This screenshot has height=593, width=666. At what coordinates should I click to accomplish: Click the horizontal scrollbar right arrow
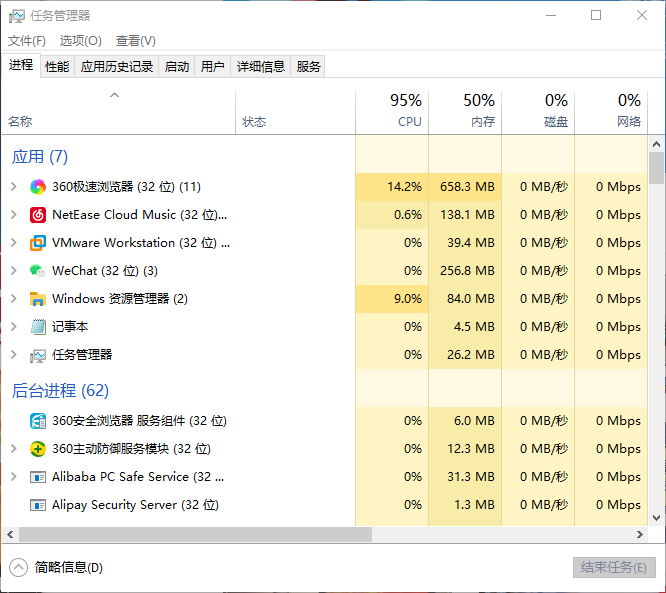tap(640, 535)
